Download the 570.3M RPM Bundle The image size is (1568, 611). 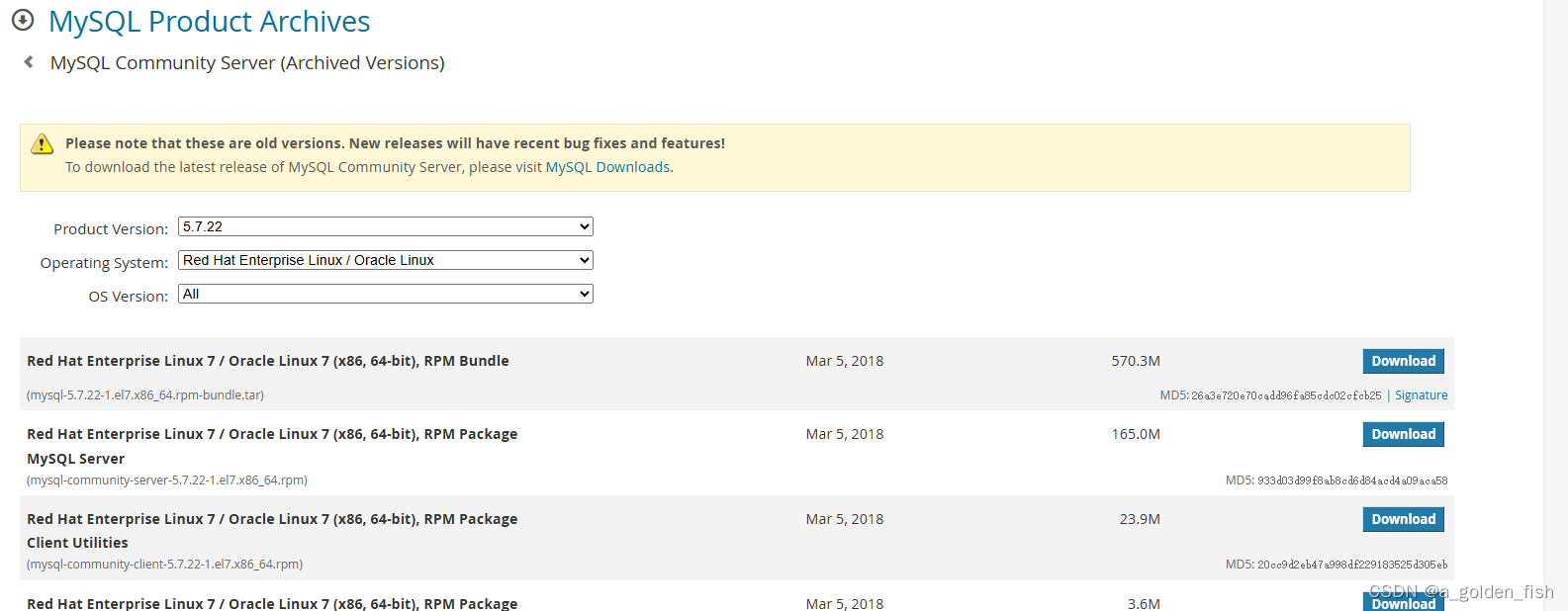click(x=1403, y=361)
